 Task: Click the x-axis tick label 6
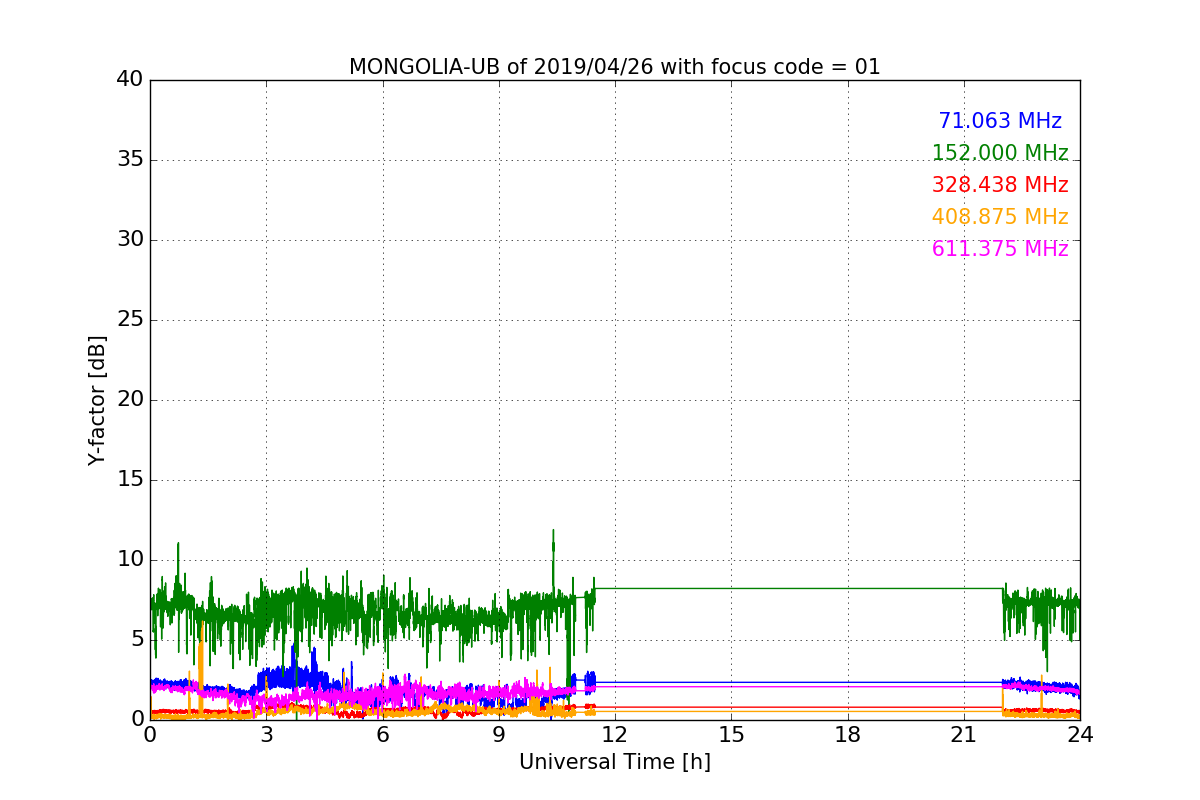pos(382,734)
